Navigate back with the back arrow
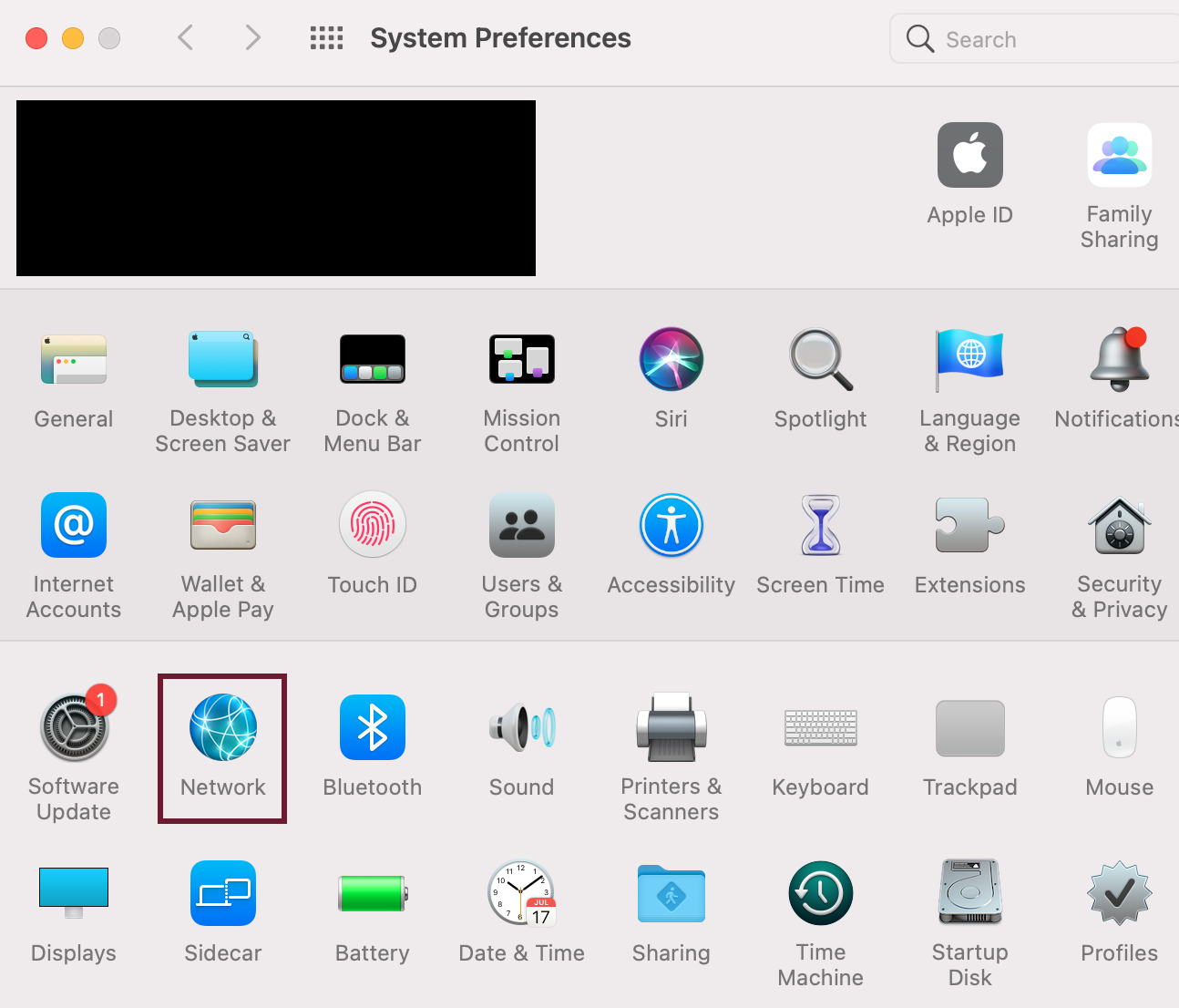This screenshot has height=1008, width=1179. [185, 38]
